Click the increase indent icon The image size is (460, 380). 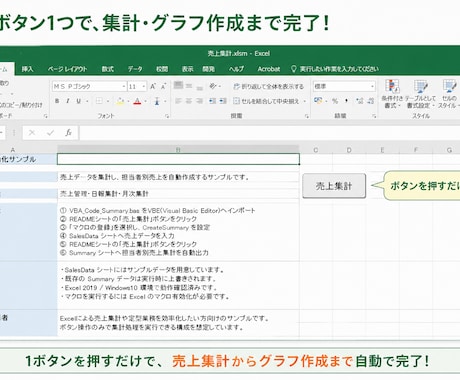pyautogui.click(x=223, y=101)
